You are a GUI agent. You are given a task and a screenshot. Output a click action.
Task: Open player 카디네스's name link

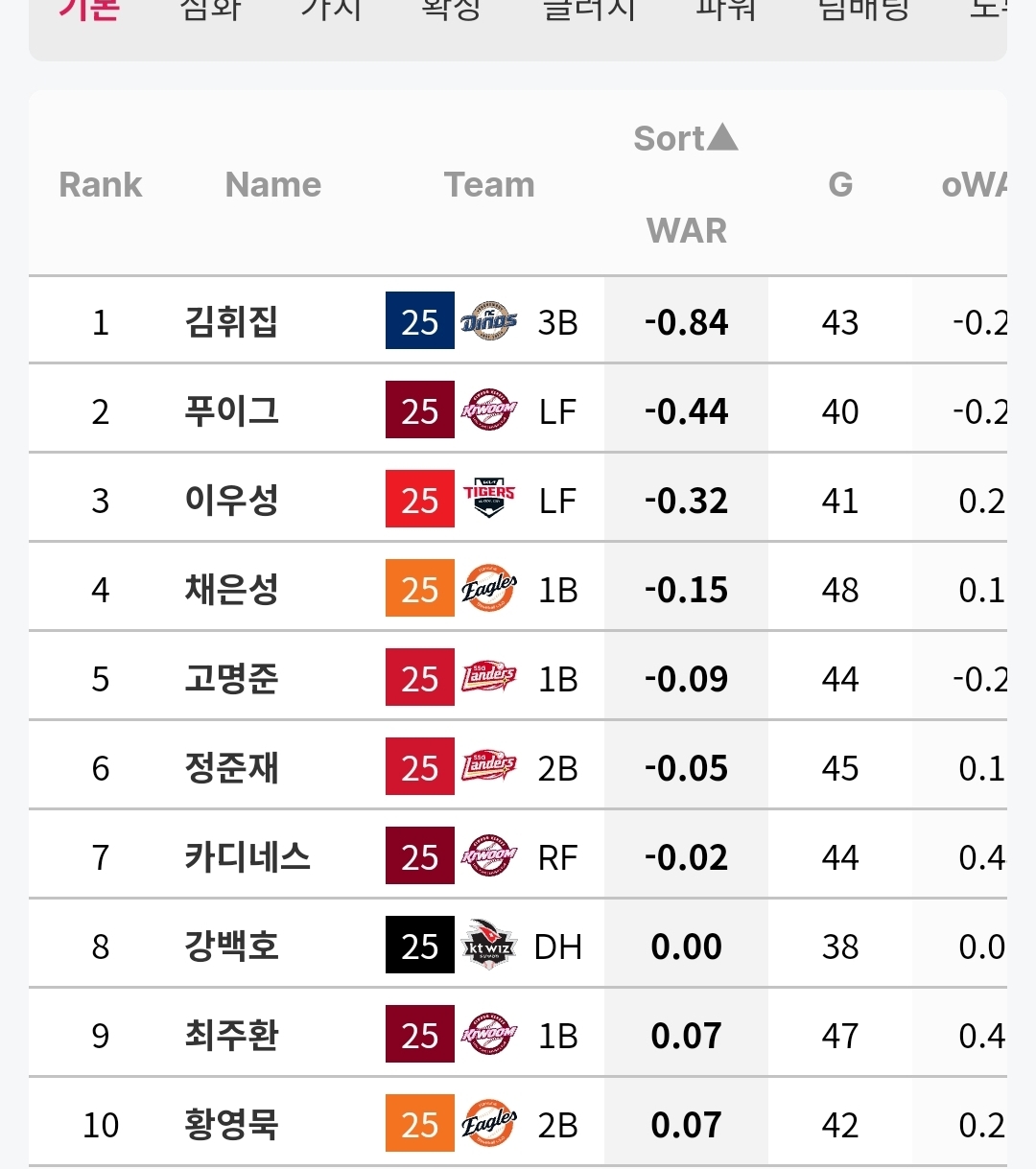pos(247,856)
